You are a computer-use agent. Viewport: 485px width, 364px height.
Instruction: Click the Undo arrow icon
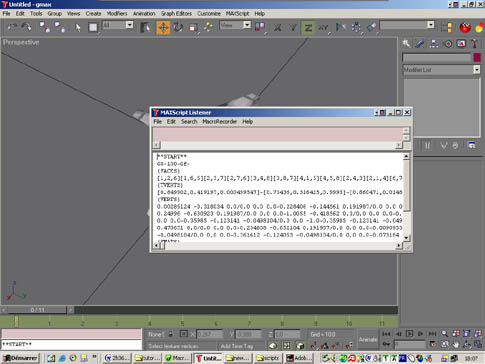click(x=12, y=27)
